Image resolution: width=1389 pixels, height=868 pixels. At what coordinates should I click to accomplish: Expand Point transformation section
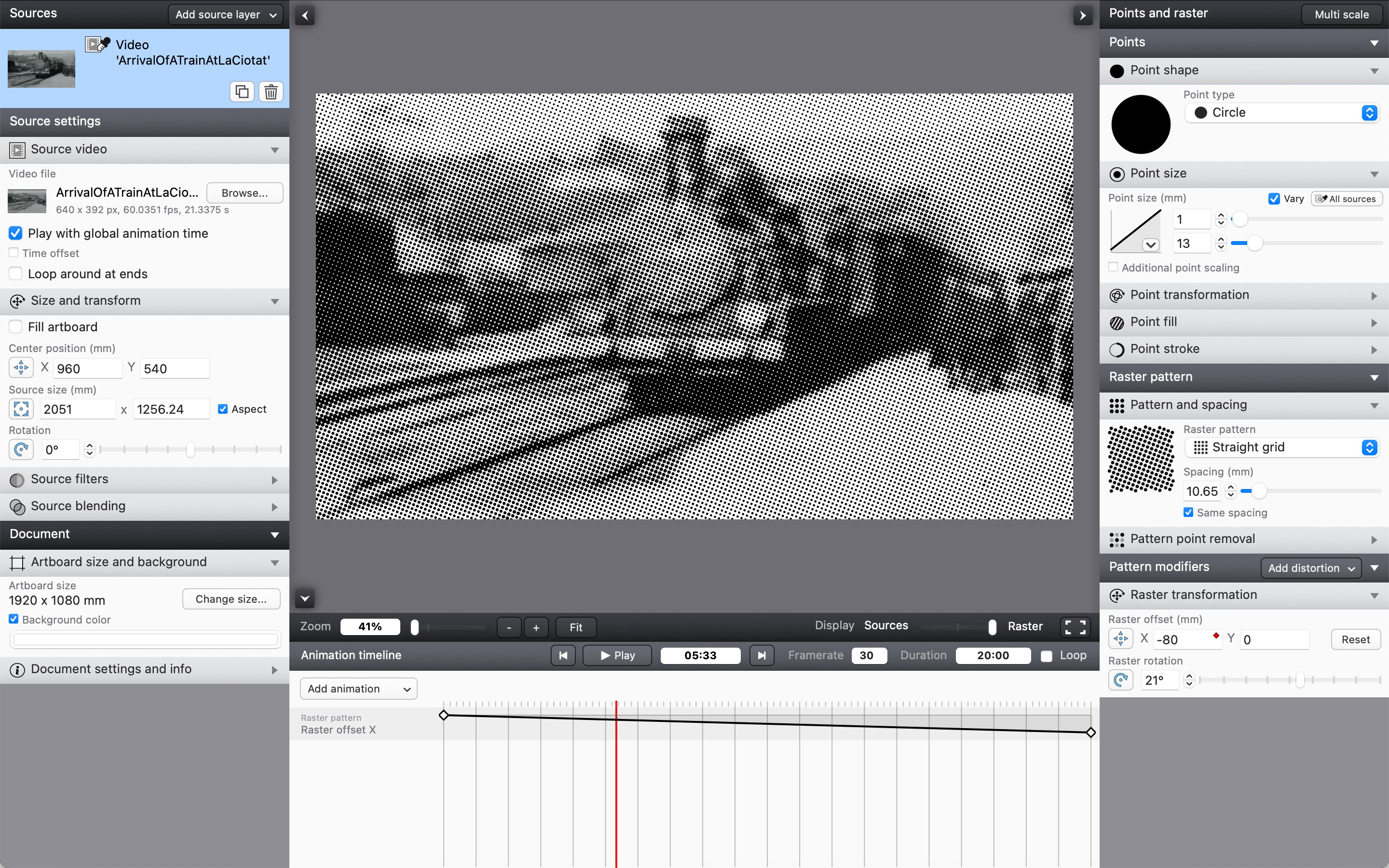[1374, 296]
